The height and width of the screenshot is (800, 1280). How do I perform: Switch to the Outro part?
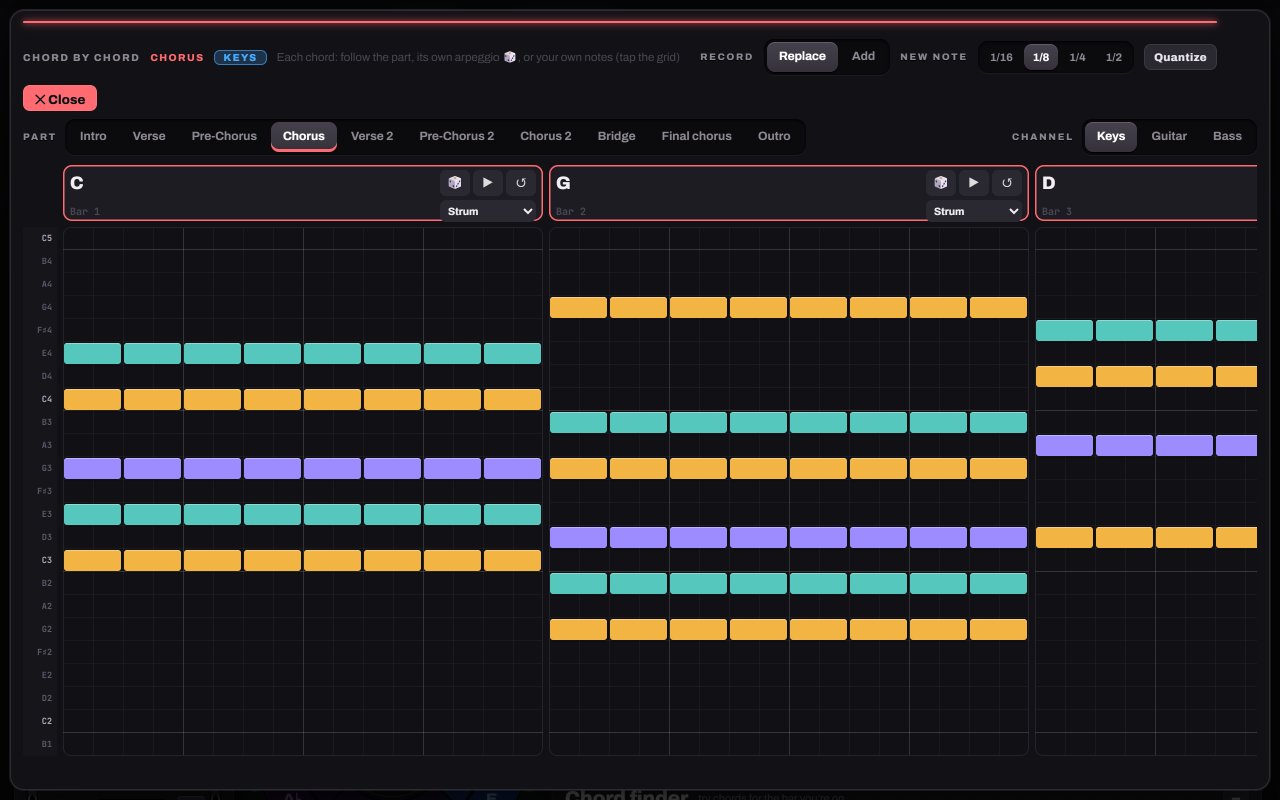tap(774, 136)
